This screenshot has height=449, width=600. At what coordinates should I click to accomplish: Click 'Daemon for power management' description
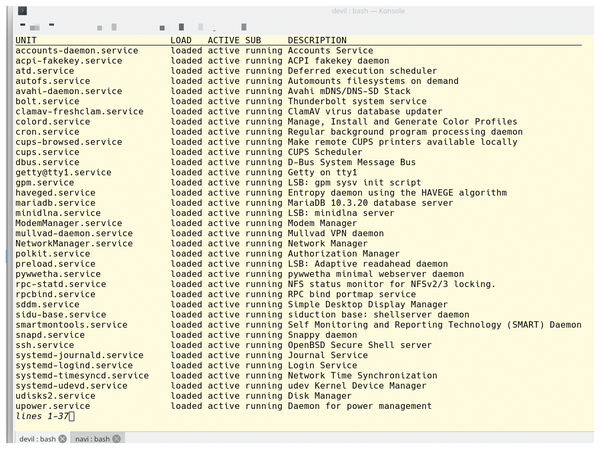[360, 406]
